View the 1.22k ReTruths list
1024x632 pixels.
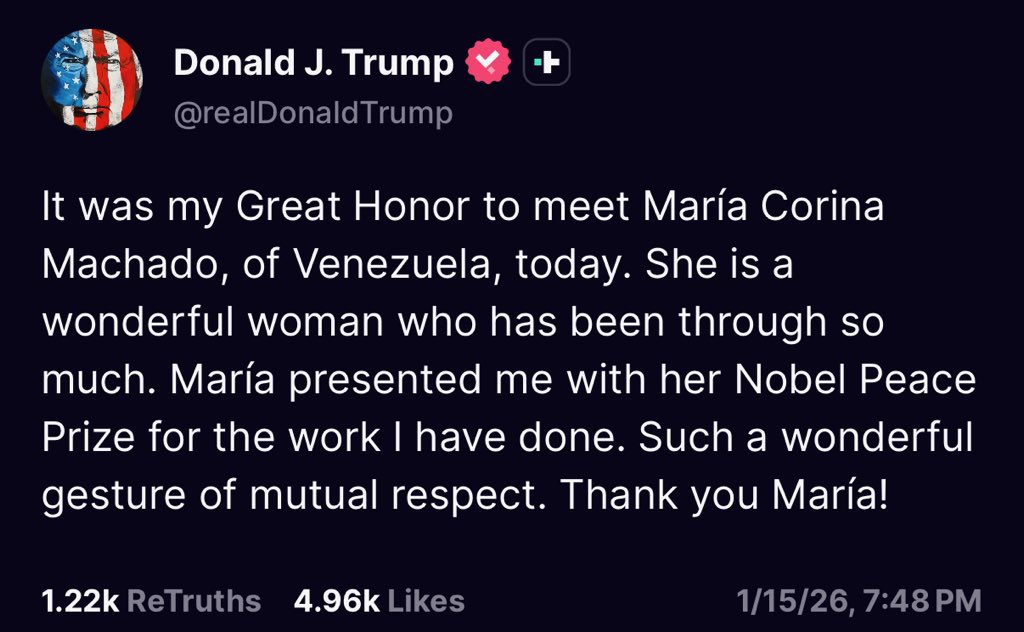150,601
